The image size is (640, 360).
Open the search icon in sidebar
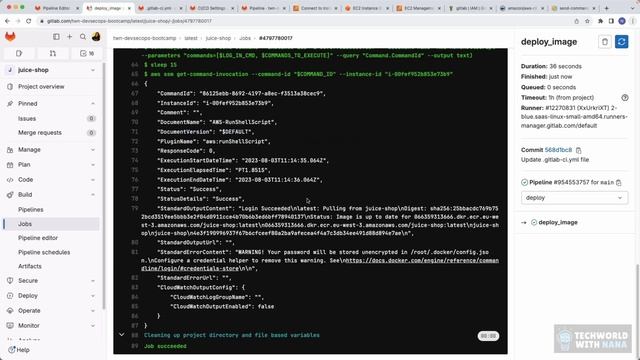83,37
